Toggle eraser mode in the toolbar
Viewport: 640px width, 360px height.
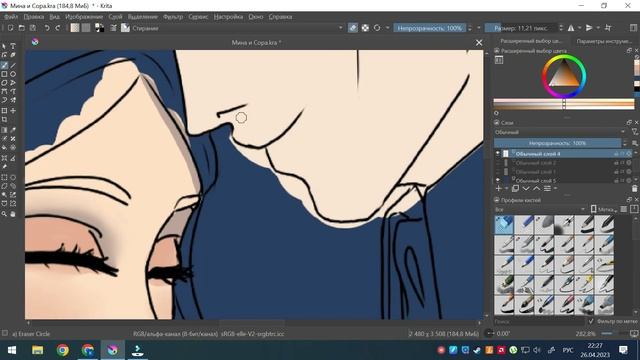click(x=353, y=28)
